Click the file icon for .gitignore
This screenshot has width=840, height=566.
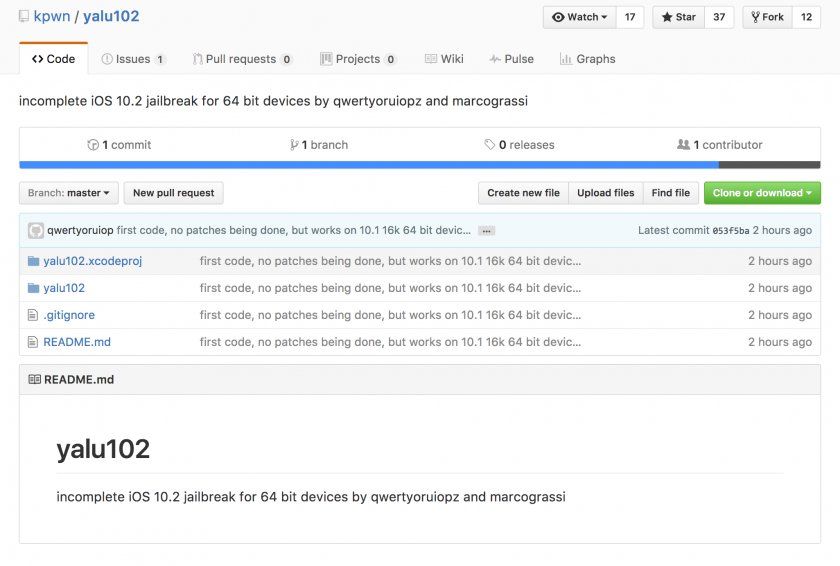coord(33,315)
